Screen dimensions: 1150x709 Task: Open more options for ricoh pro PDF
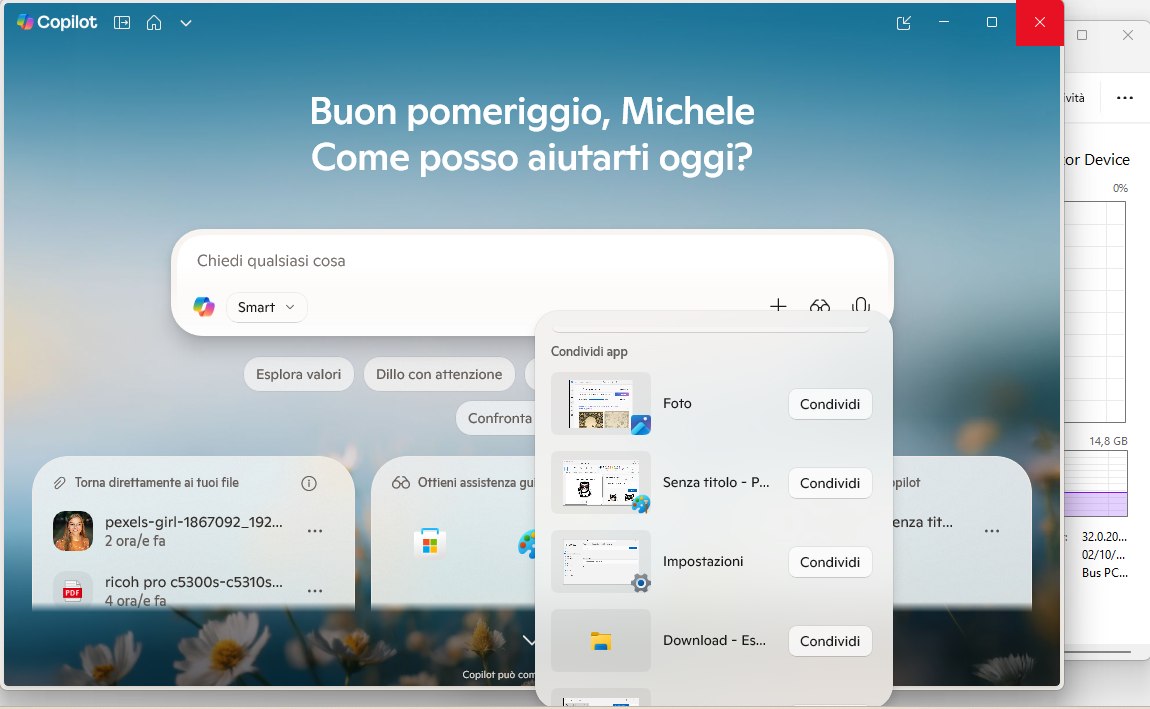click(315, 591)
